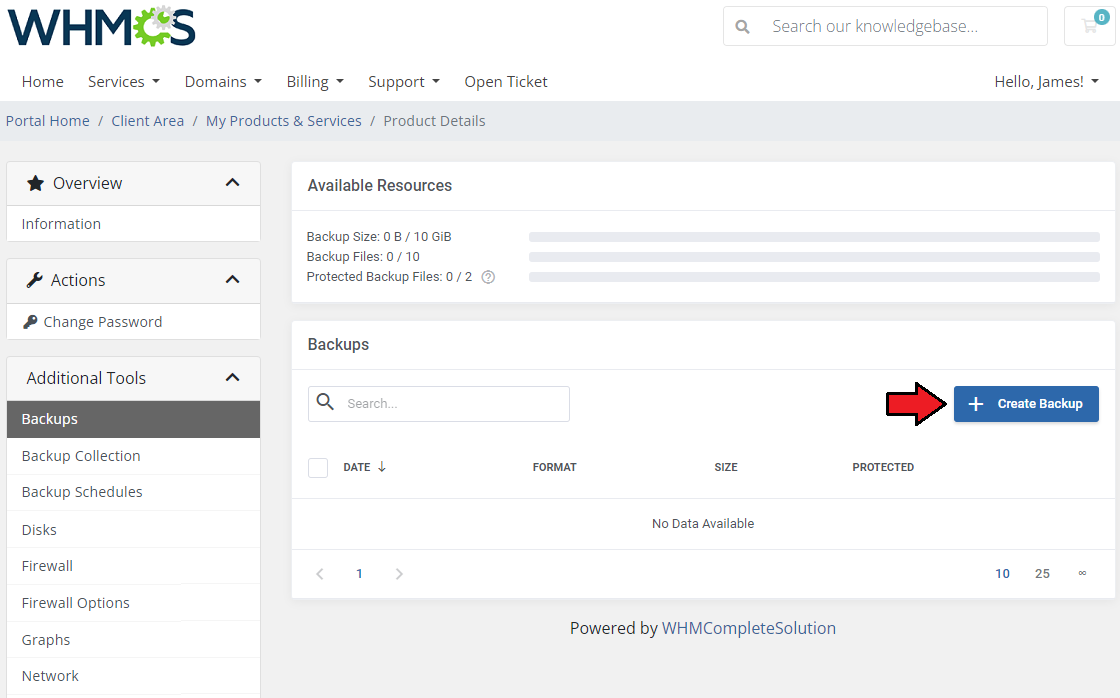Viewport: 1120px width, 698px height.
Task: Collapse the Additional Tools panel
Action: click(x=232, y=378)
